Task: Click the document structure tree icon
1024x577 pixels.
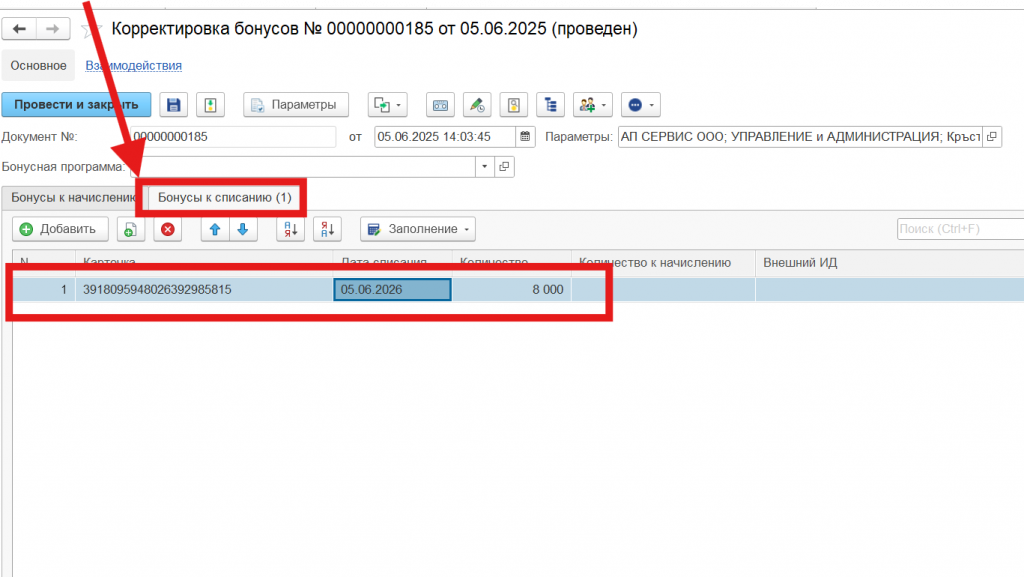Action: point(550,105)
